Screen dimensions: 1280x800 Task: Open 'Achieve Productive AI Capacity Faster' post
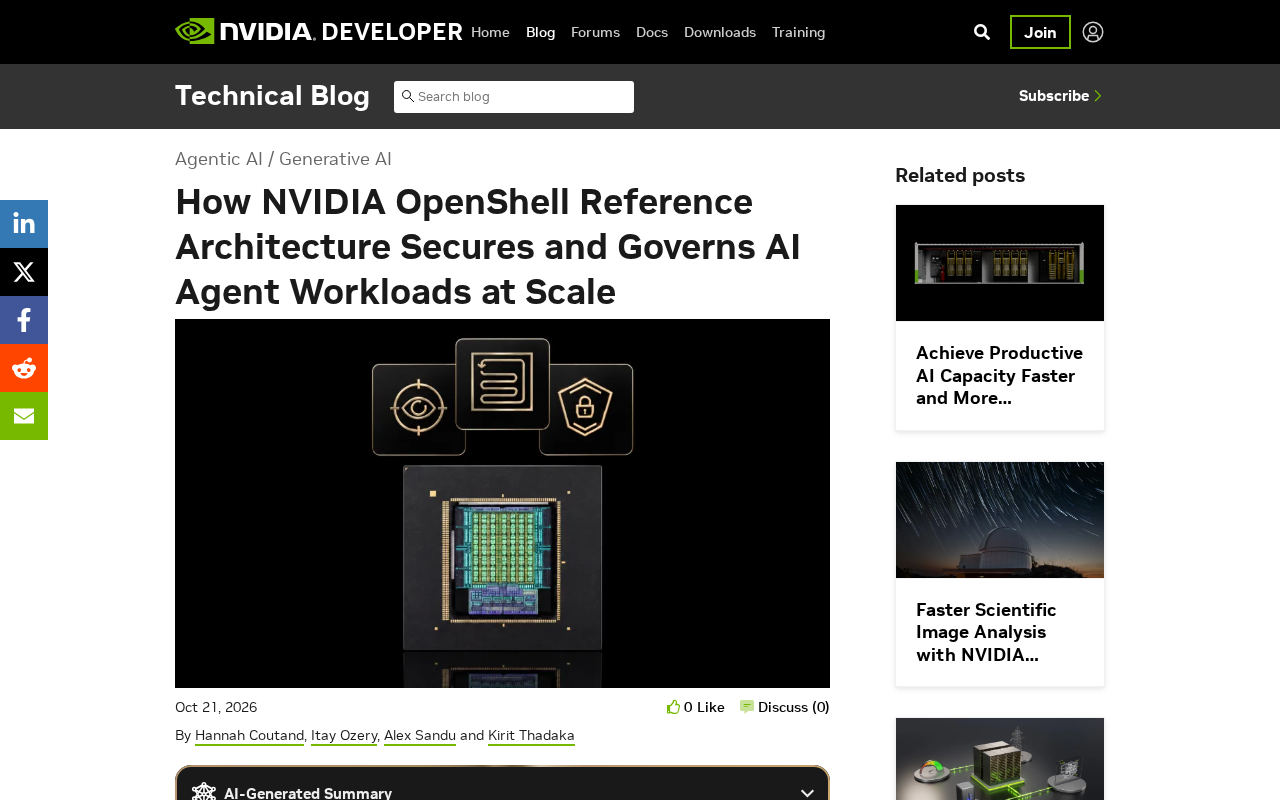tap(1000, 376)
